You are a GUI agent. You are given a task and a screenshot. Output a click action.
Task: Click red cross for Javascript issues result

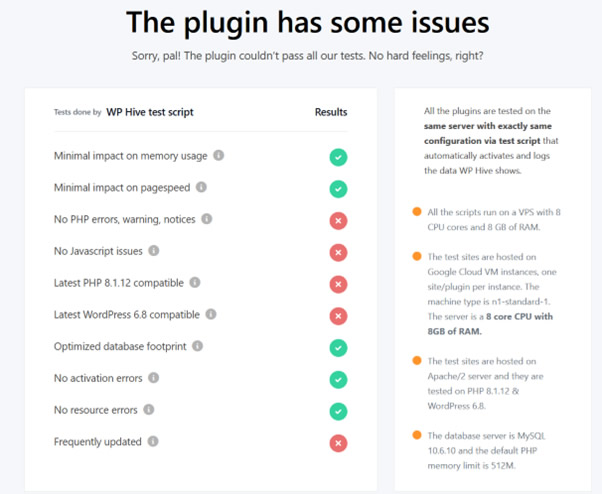[x=338, y=253]
